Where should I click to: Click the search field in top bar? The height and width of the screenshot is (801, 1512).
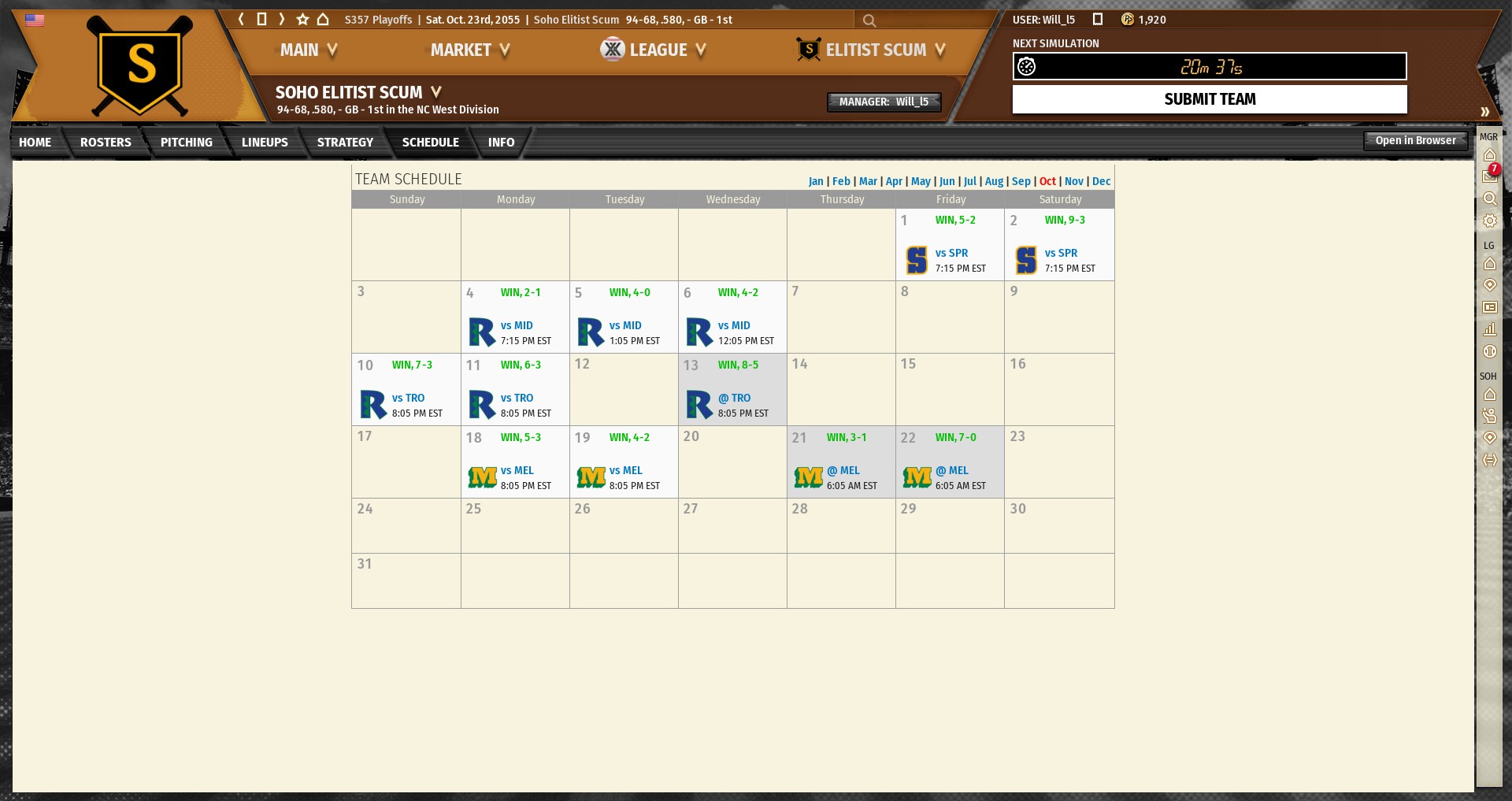929,20
